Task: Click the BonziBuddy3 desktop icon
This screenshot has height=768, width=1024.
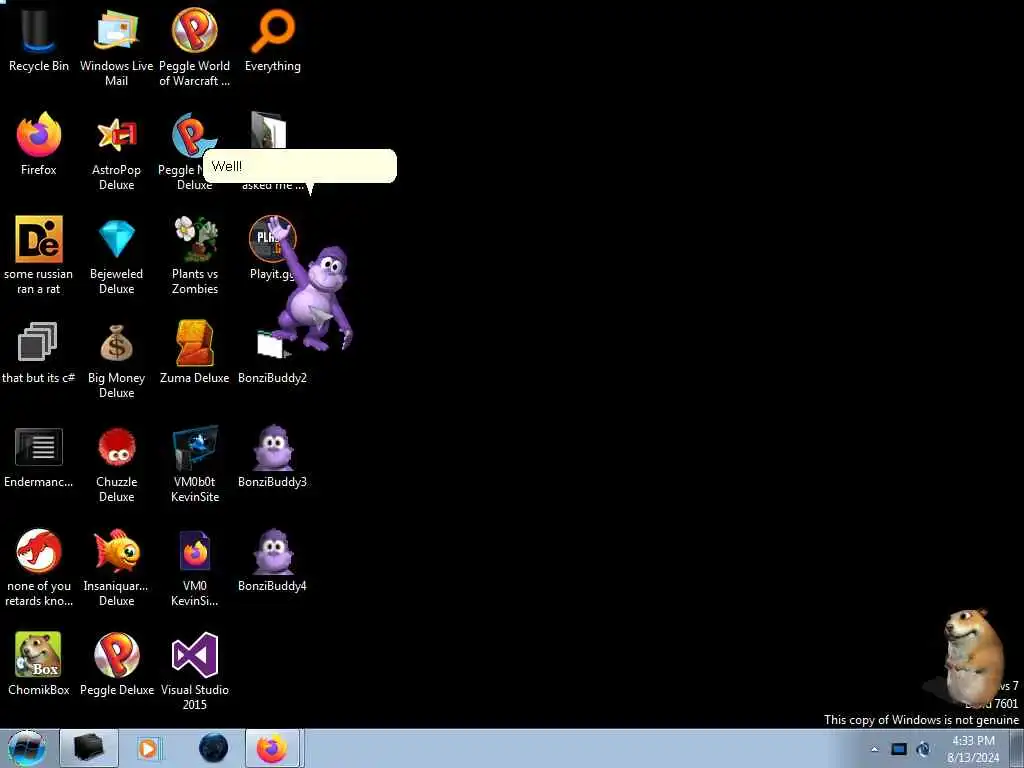Action: (x=272, y=456)
